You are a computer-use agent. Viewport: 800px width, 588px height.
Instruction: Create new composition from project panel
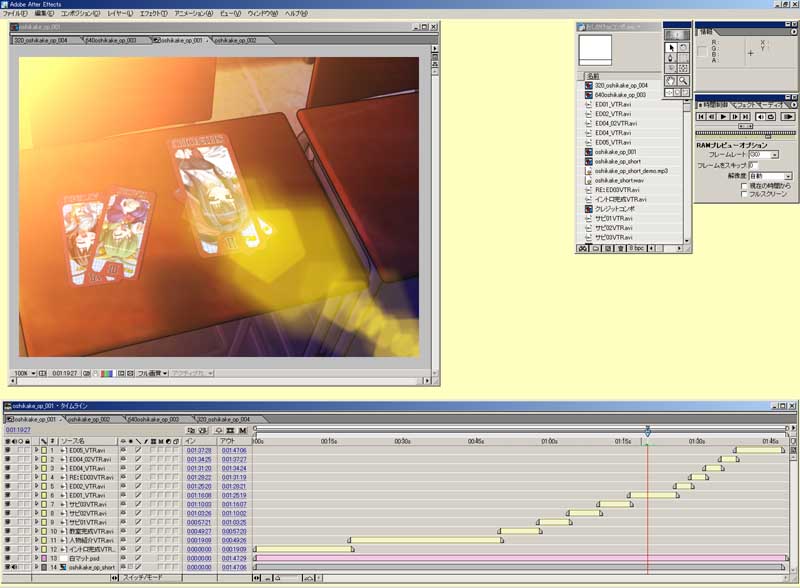608,248
